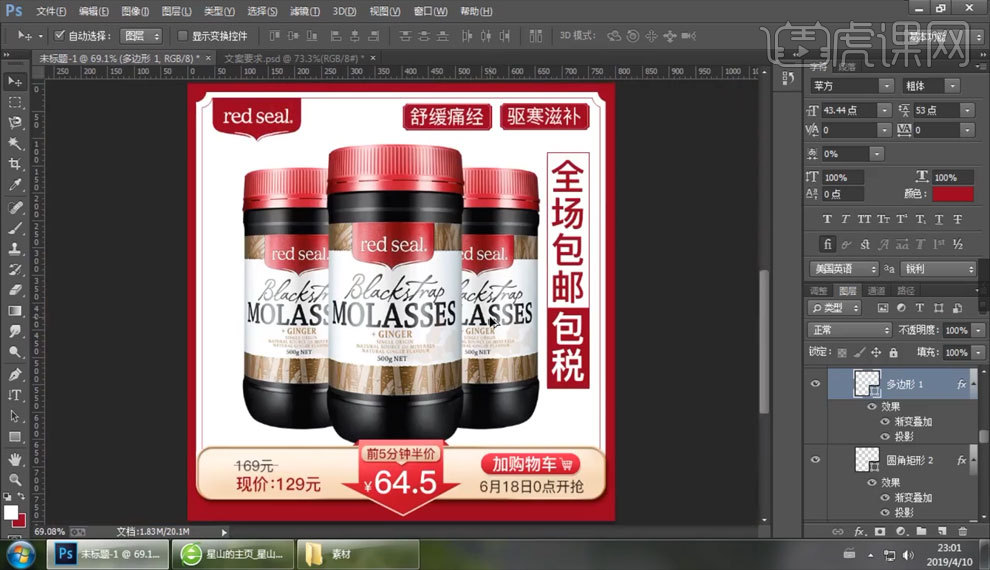Viewport: 990px width, 570px height.
Task: Select the Horizontal Type tool
Action: [x=15, y=395]
